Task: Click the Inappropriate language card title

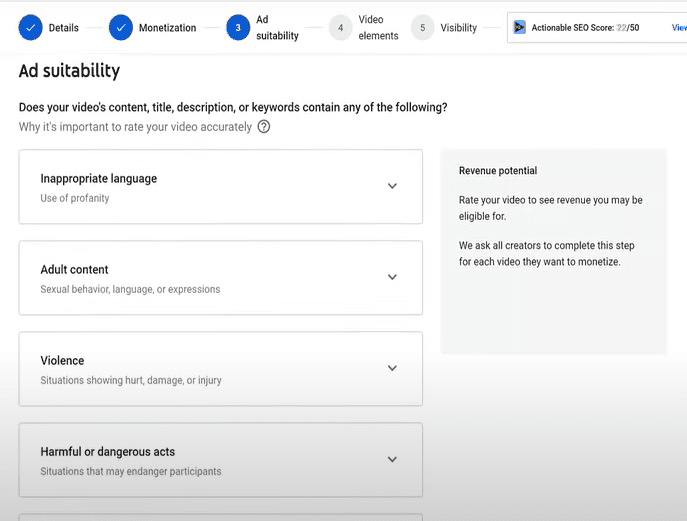Action: pyautogui.click(x=99, y=178)
